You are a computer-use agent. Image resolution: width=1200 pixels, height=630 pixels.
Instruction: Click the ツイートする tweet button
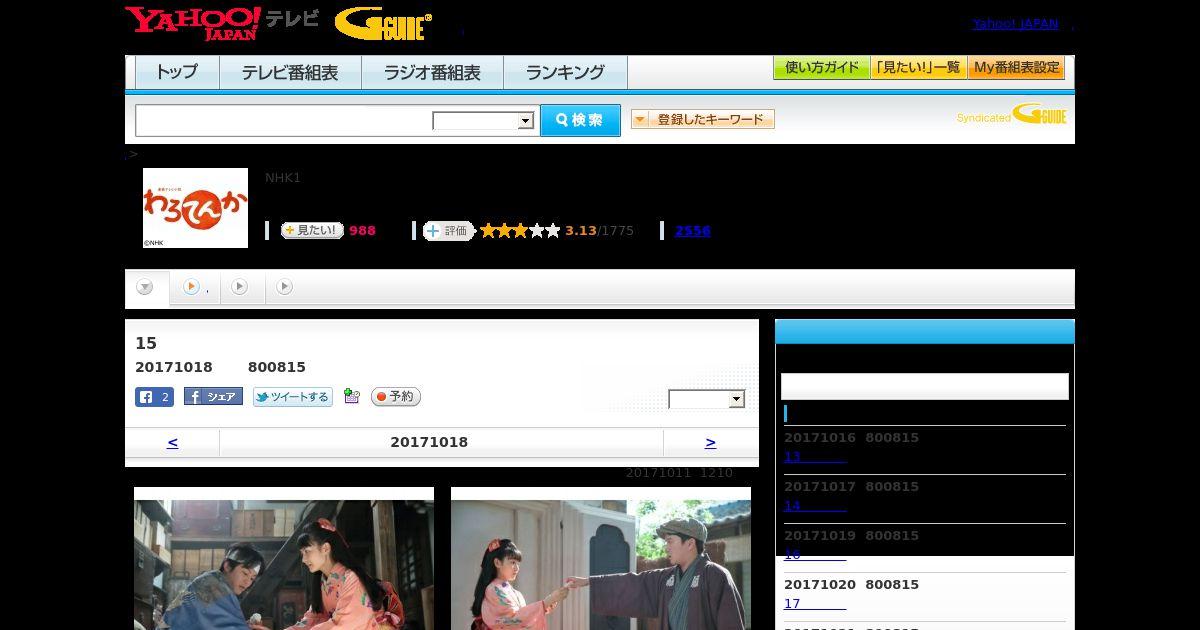292,397
